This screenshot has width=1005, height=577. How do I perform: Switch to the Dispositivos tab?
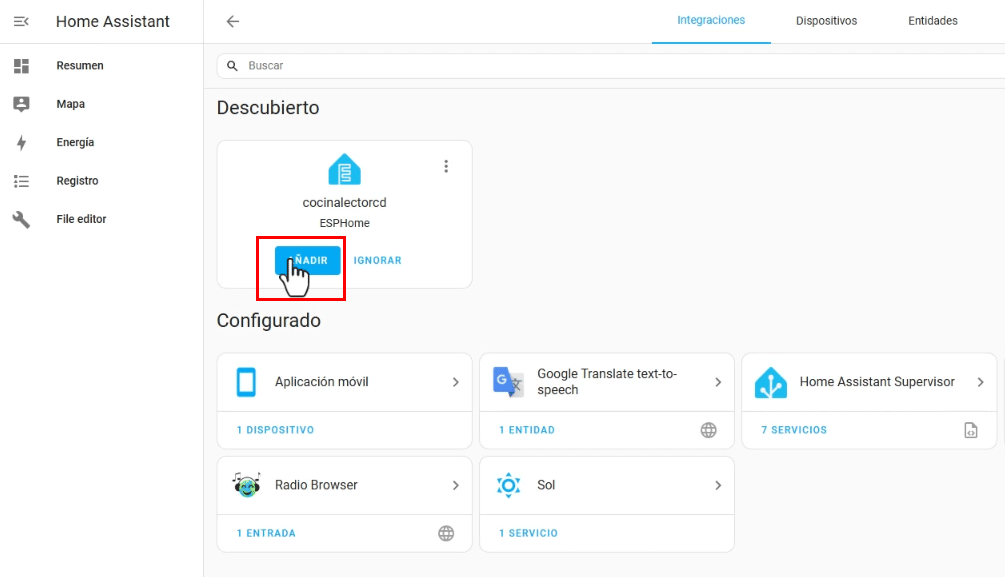click(826, 21)
